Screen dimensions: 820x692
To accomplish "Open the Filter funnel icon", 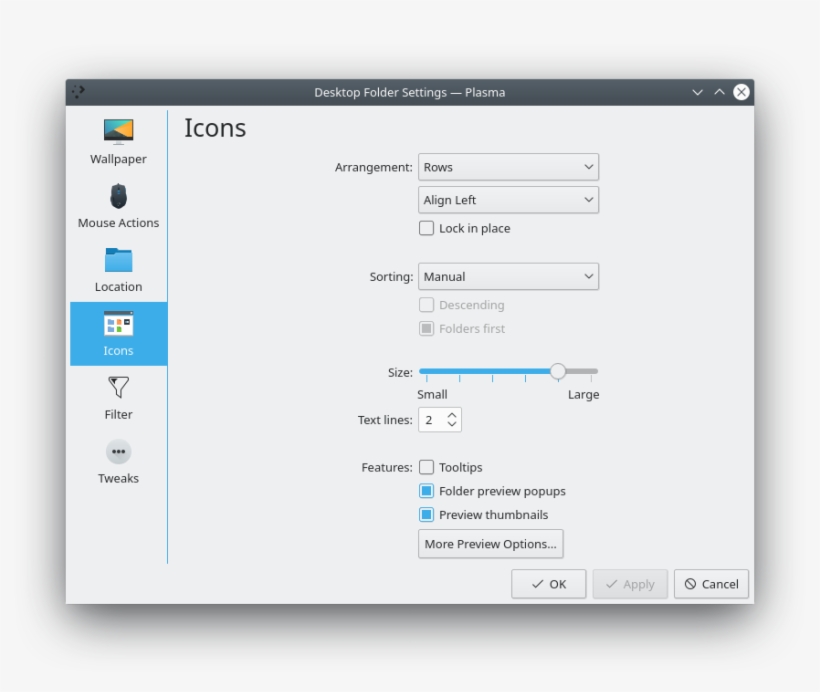I will point(118,387).
